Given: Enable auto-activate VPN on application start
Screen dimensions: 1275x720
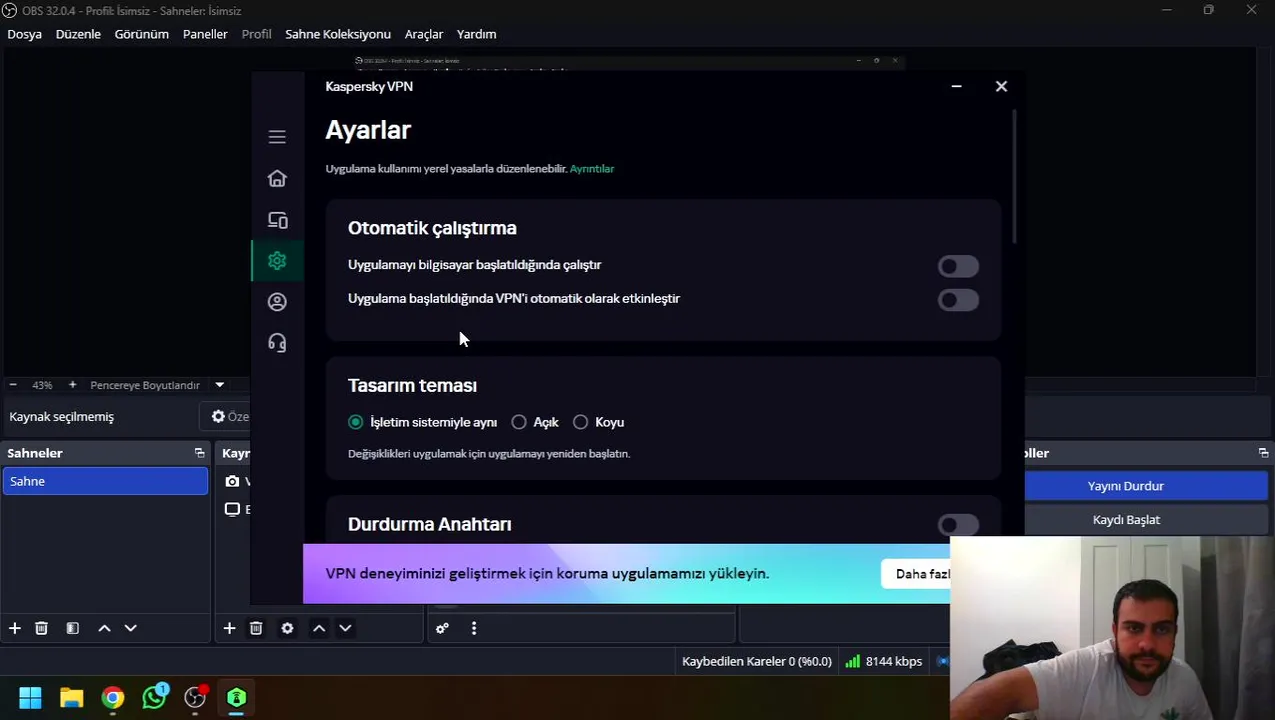Looking at the screenshot, I should pyautogui.click(x=958, y=300).
